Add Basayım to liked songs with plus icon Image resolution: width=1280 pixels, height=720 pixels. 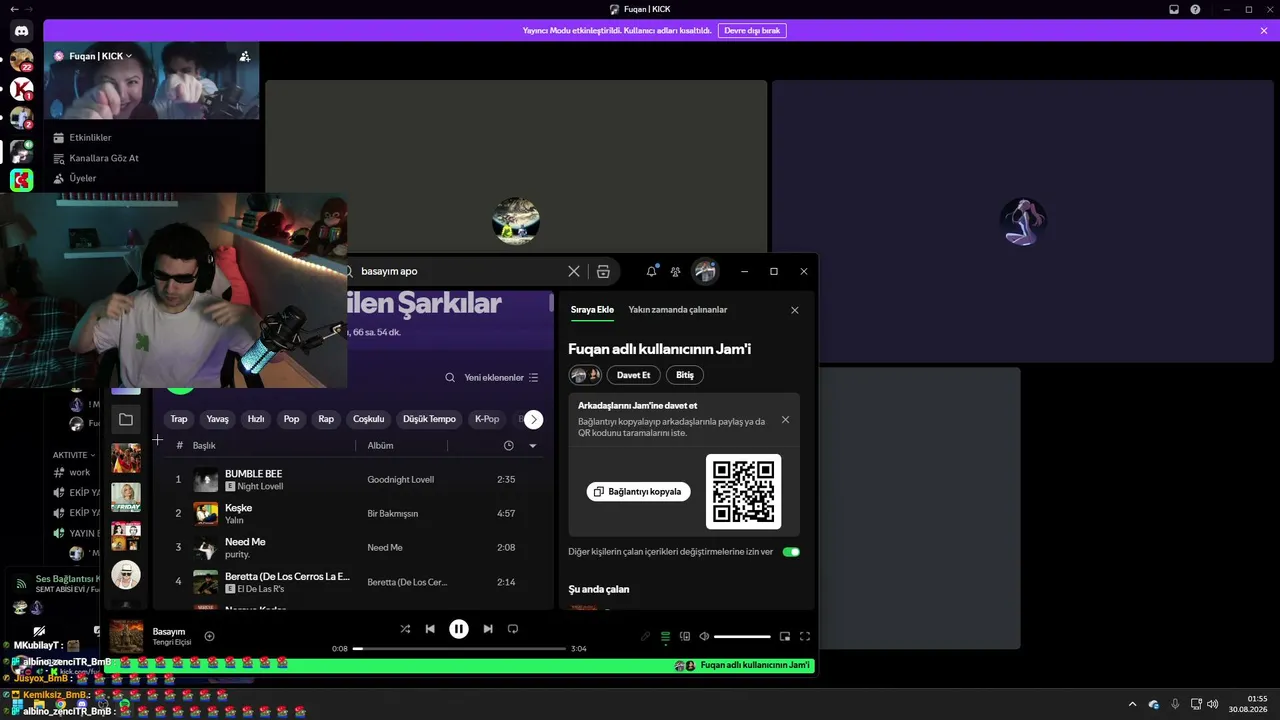click(x=210, y=636)
